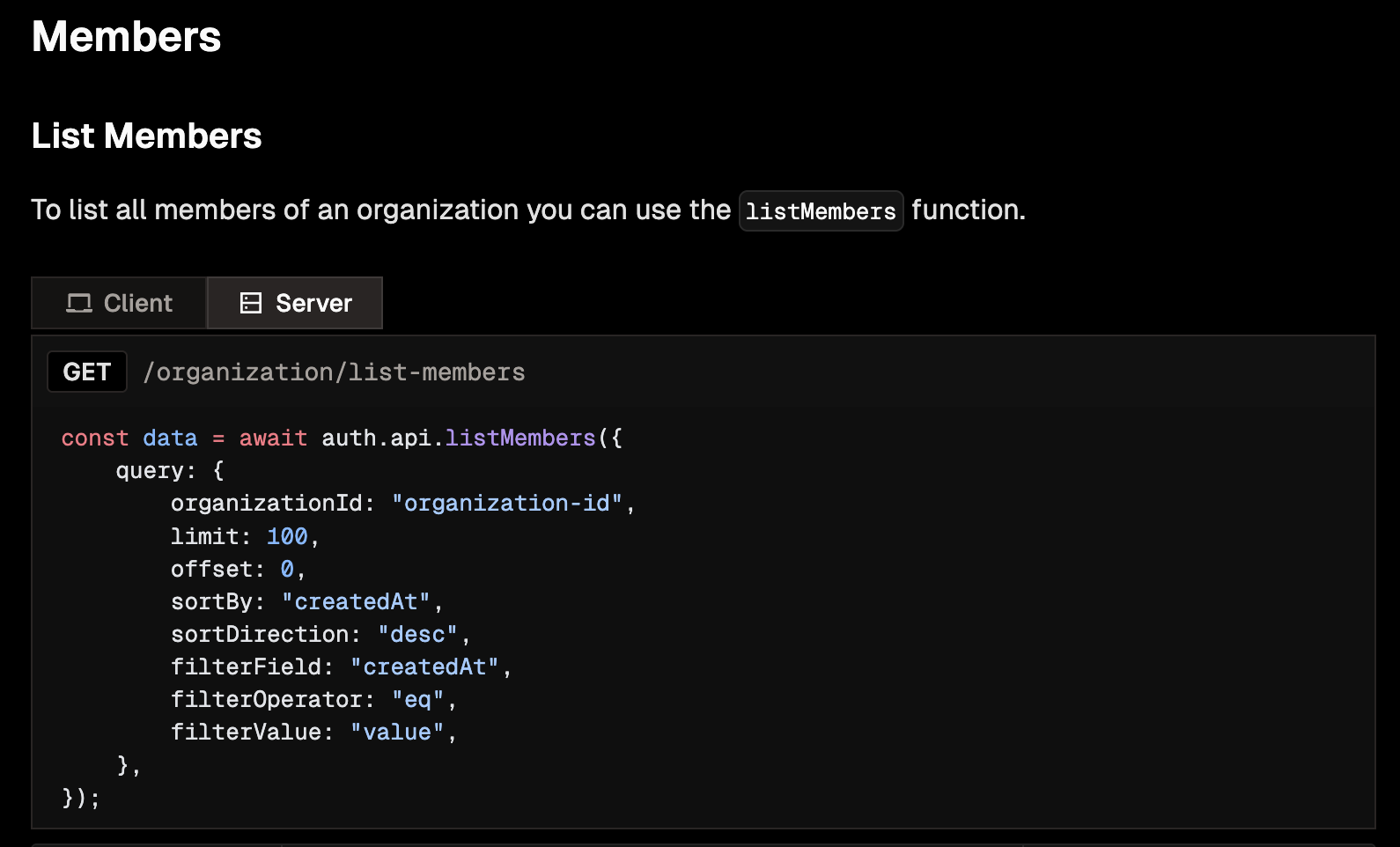Click the server icon on Server tab
Screen dimensions: 1400x847
[x=251, y=304]
